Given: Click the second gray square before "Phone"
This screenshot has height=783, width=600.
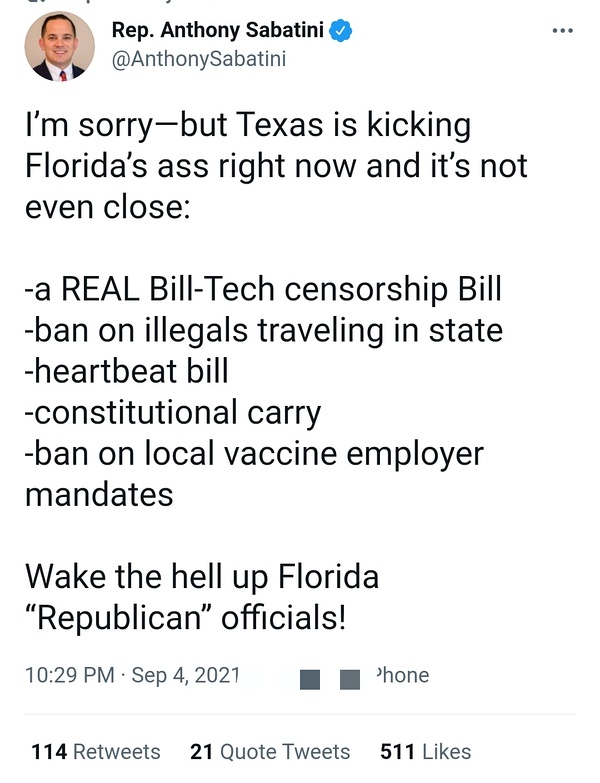Looking at the screenshot, I should pyautogui.click(x=350, y=680).
